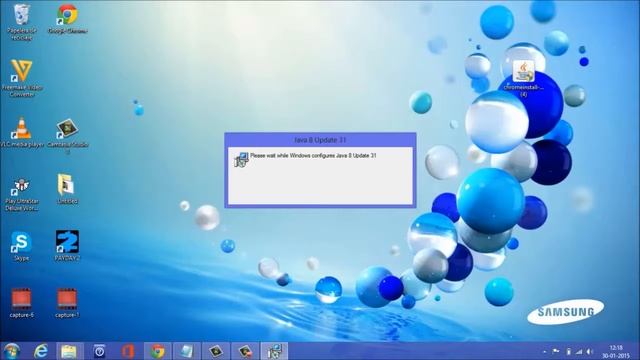The width and height of the screenshot is (640, 360).
Task: Open the clock showing 12:18
Action: [x=616, y=351]
